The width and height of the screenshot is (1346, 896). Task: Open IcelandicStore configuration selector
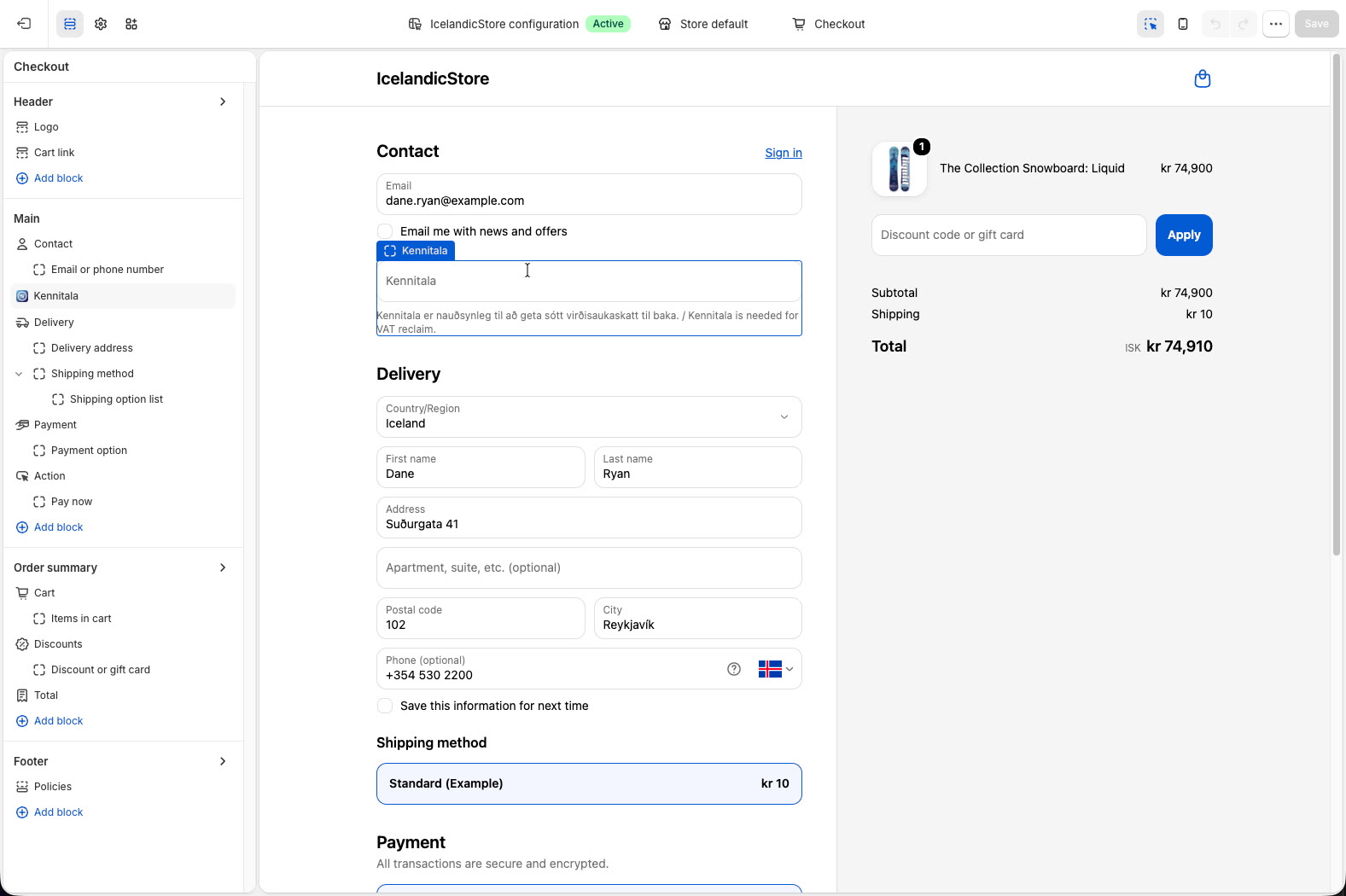(519, 24)
